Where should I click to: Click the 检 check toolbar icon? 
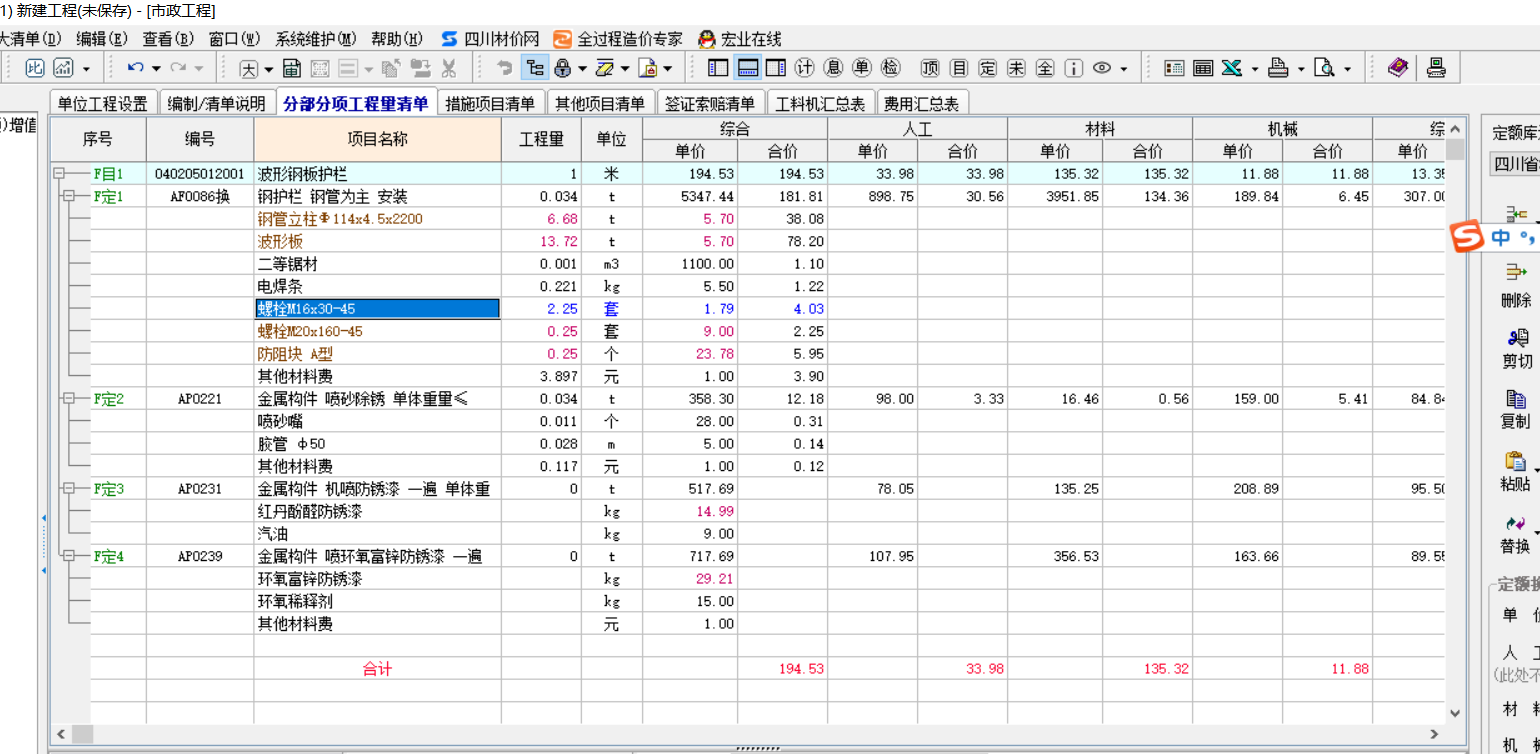click(891, 68)
